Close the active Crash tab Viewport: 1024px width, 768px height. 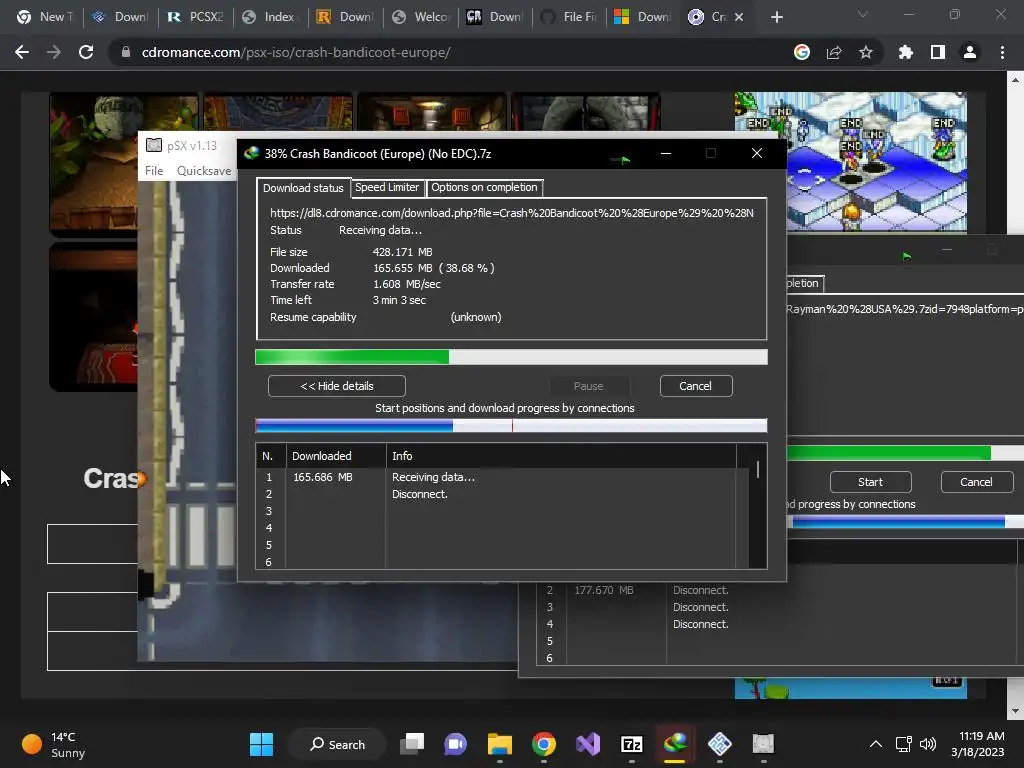pos(739,17)
